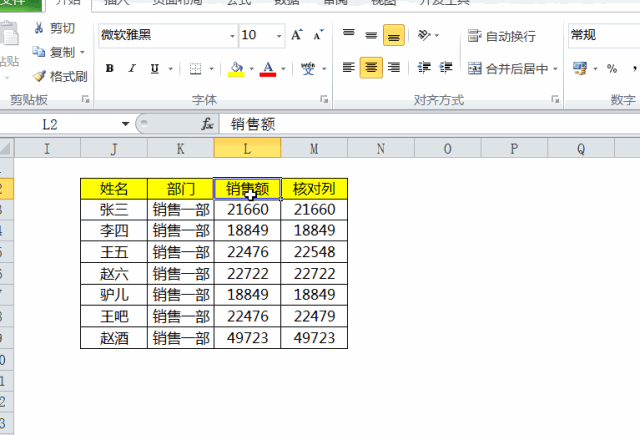
Task: Select the Format Painter (格式刷) brush
Action: [60, 76]
